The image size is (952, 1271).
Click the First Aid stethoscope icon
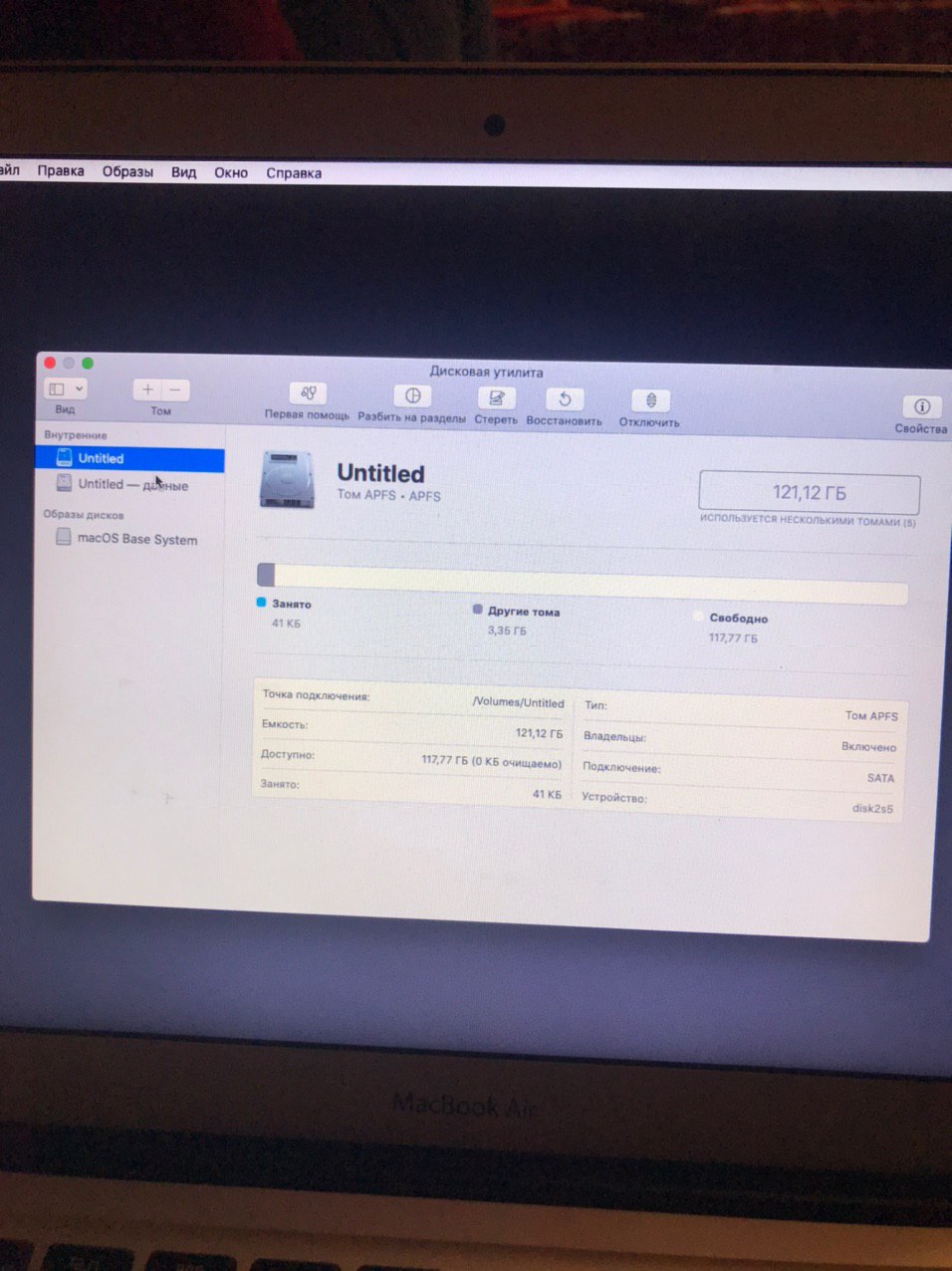308,394
